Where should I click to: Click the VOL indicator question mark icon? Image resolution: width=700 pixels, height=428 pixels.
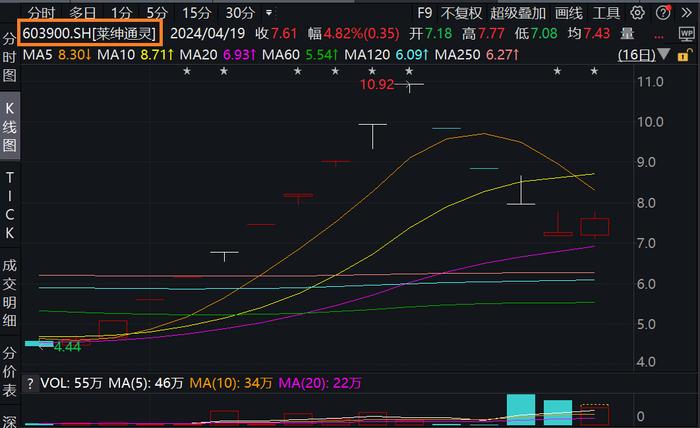[30, 383]
